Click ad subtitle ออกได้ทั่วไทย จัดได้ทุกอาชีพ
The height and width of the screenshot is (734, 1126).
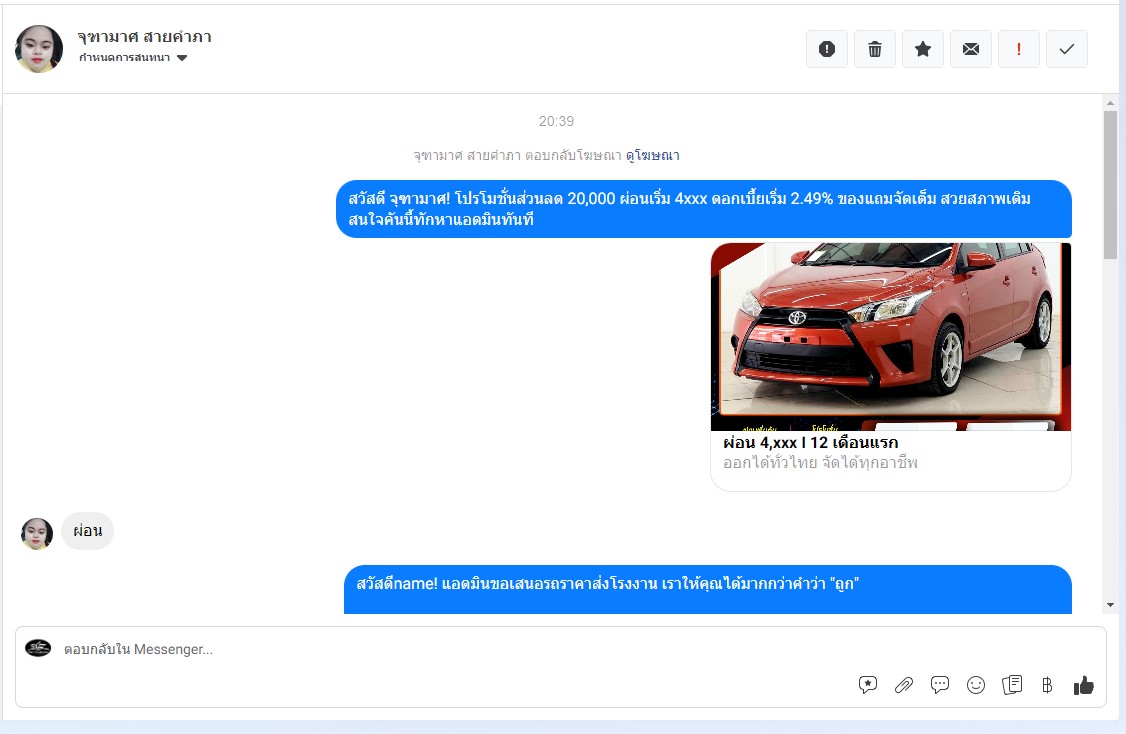point(820,463)
